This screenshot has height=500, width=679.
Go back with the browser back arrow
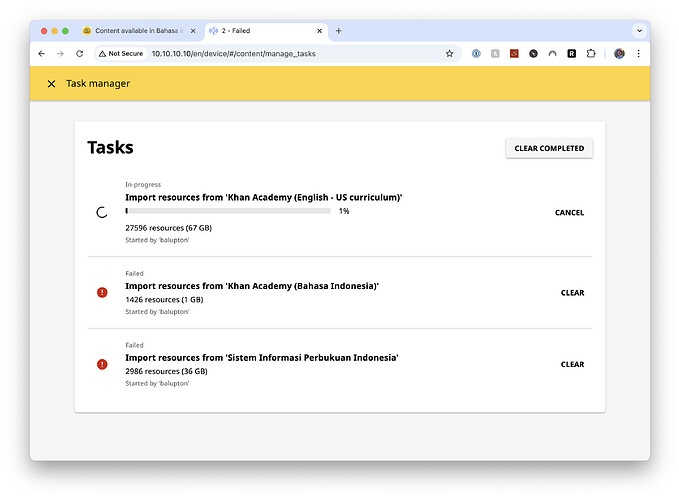pos(41,54)
